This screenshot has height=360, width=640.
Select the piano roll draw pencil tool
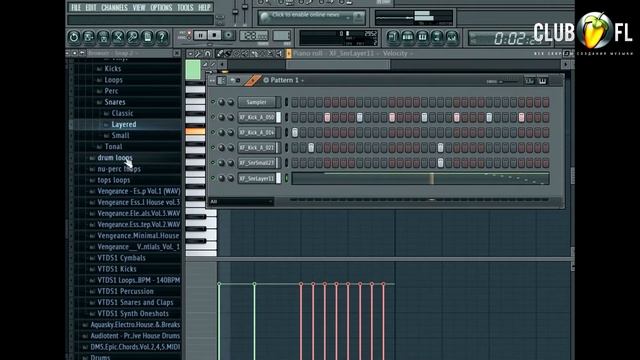click(220, 53)
